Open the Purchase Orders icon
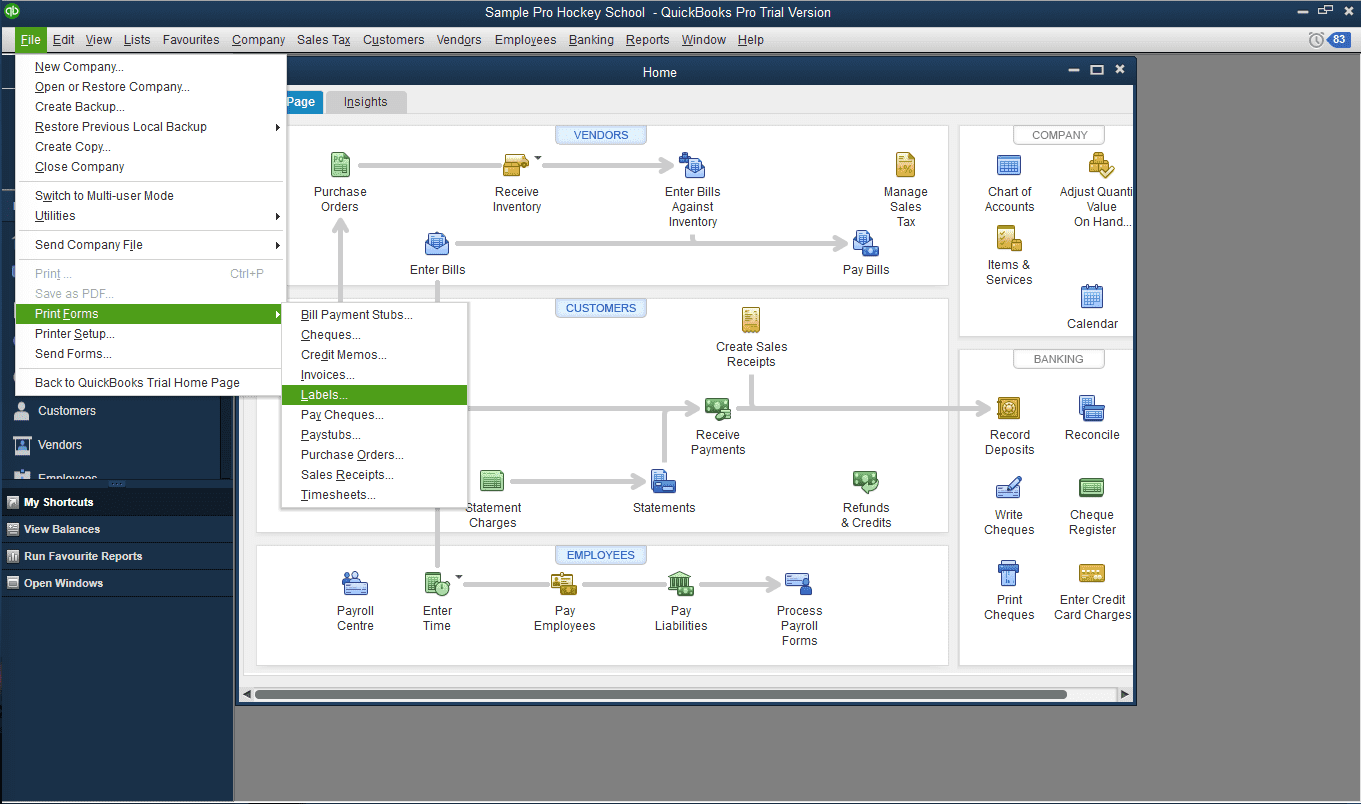1361x804 pixels. pyautogui.click(x=340, y=165)
